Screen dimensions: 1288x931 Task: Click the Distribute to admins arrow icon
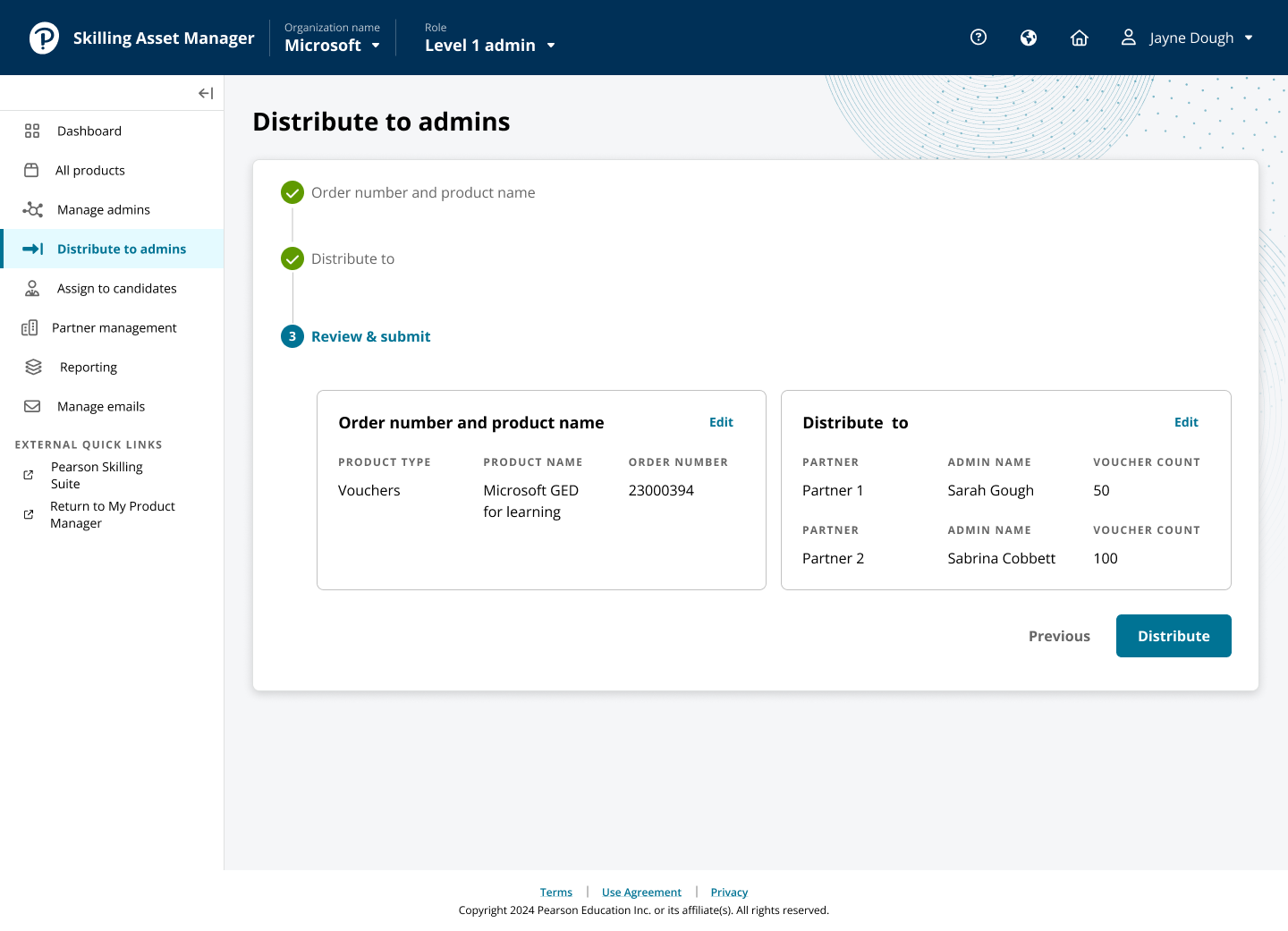coord(33,249)
